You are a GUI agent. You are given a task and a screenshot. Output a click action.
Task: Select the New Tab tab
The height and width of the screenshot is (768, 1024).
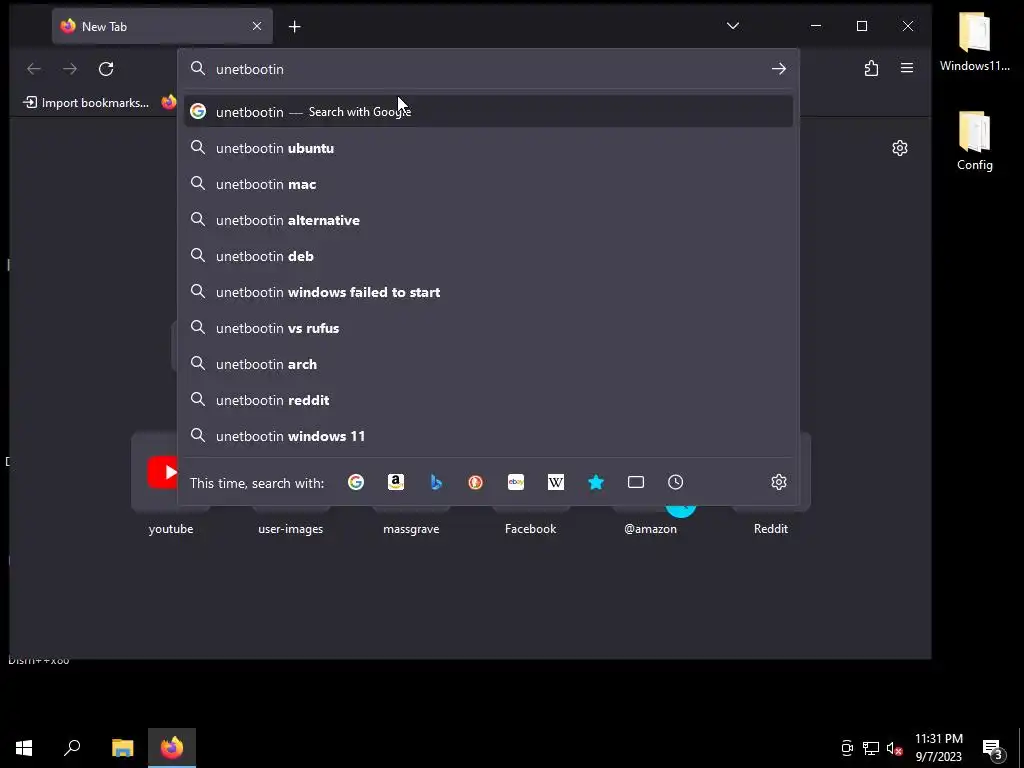(162, 27)
